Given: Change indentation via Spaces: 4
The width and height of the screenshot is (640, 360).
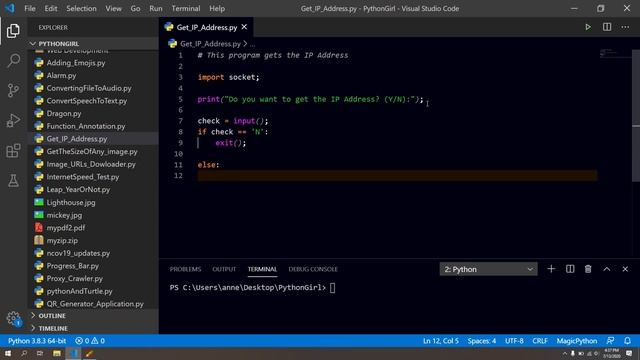Looking at the screenshot, I should coord(482,340).
